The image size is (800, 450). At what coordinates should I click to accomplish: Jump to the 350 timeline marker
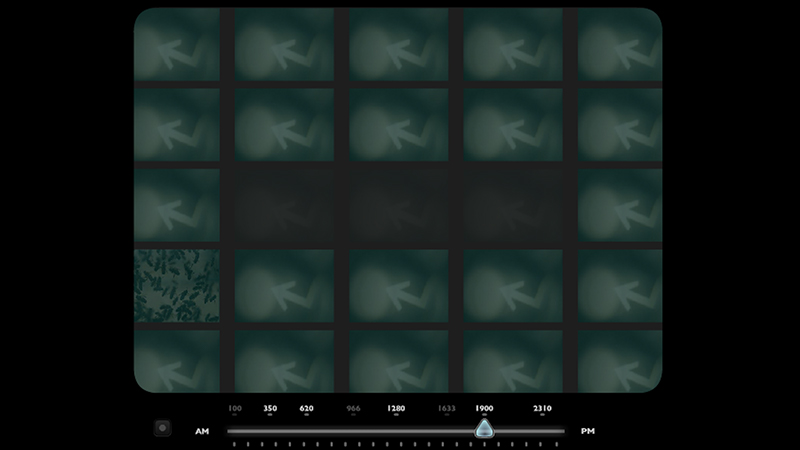(x=270, y=409)
